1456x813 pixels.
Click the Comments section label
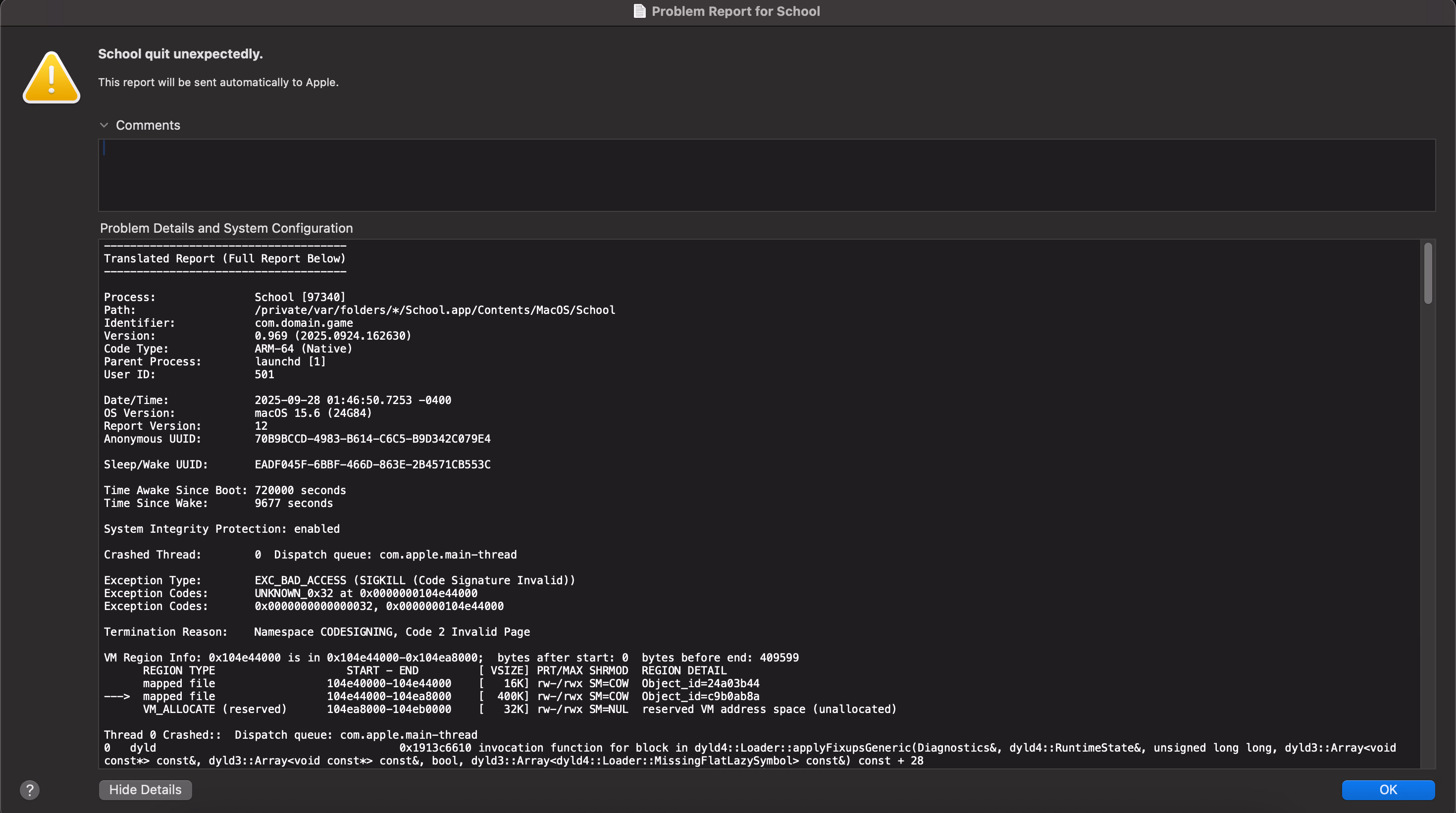coord(148,125)
